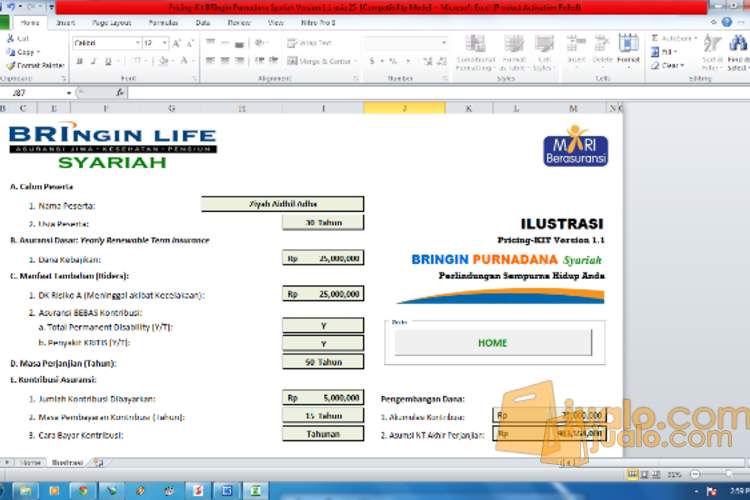The height and width of the screenshot is (500, 750).
Task: Switch to the Ilustrasi sheet tab
Action: tap(67, 463)
